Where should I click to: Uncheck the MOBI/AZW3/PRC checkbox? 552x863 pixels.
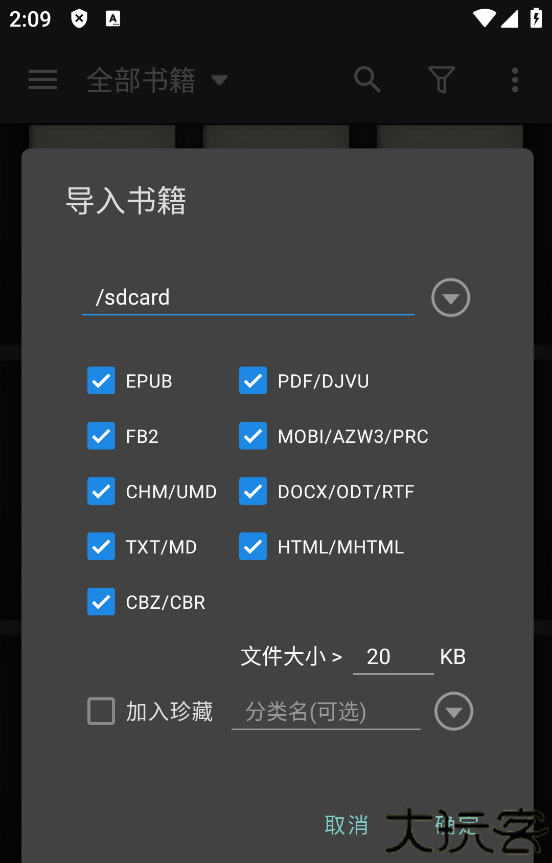click(x=253, y=436)
